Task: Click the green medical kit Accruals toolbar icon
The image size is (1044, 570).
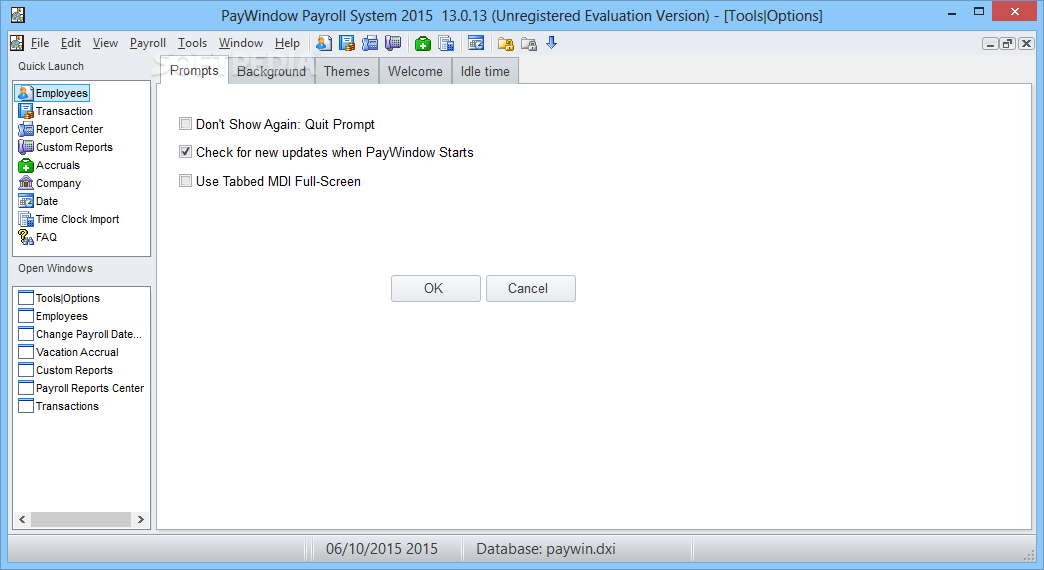Action: 422,43
